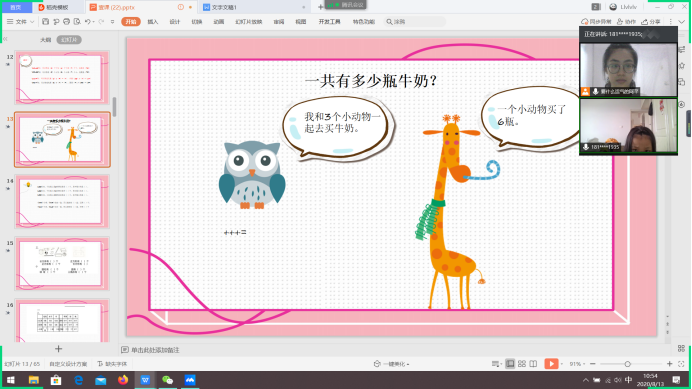Click the save icon in quick toolbar
The image size is (692, 389).
point(45,22)
